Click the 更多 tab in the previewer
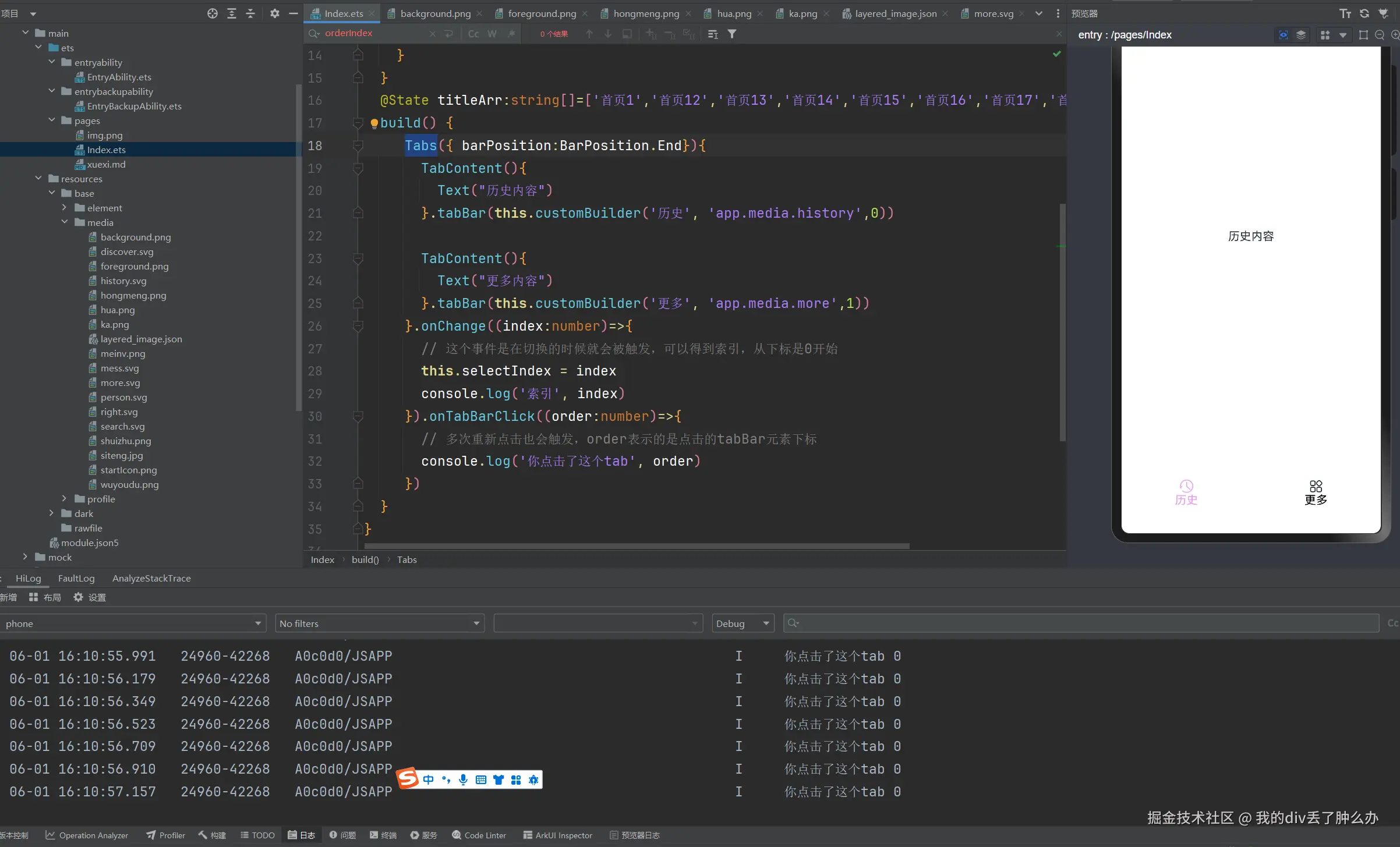The height and width of the screenshot is (847, 1400). (1316, 492)
